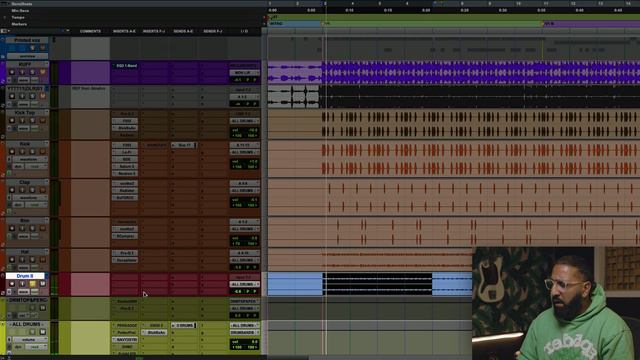640x360 pixels.
Task: Click the COMMENTS column header
Action: click(x=90, y=31)
